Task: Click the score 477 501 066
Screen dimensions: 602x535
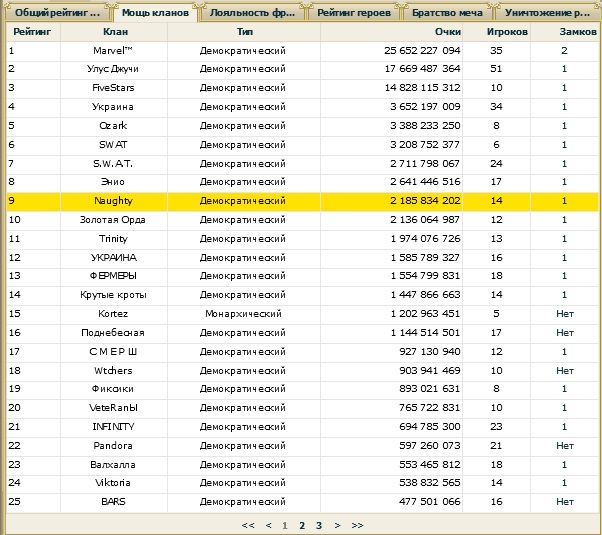Action: 430,502
